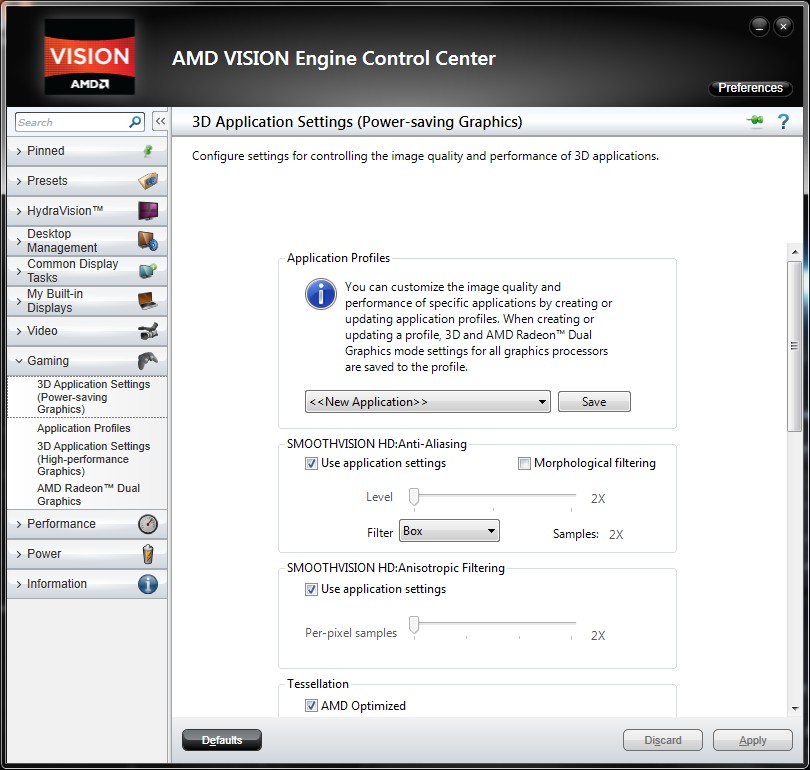This screenshot has height=770, width=810.
Task: Open the New Application profile dropdown
Action: click(x=428, y=402)
